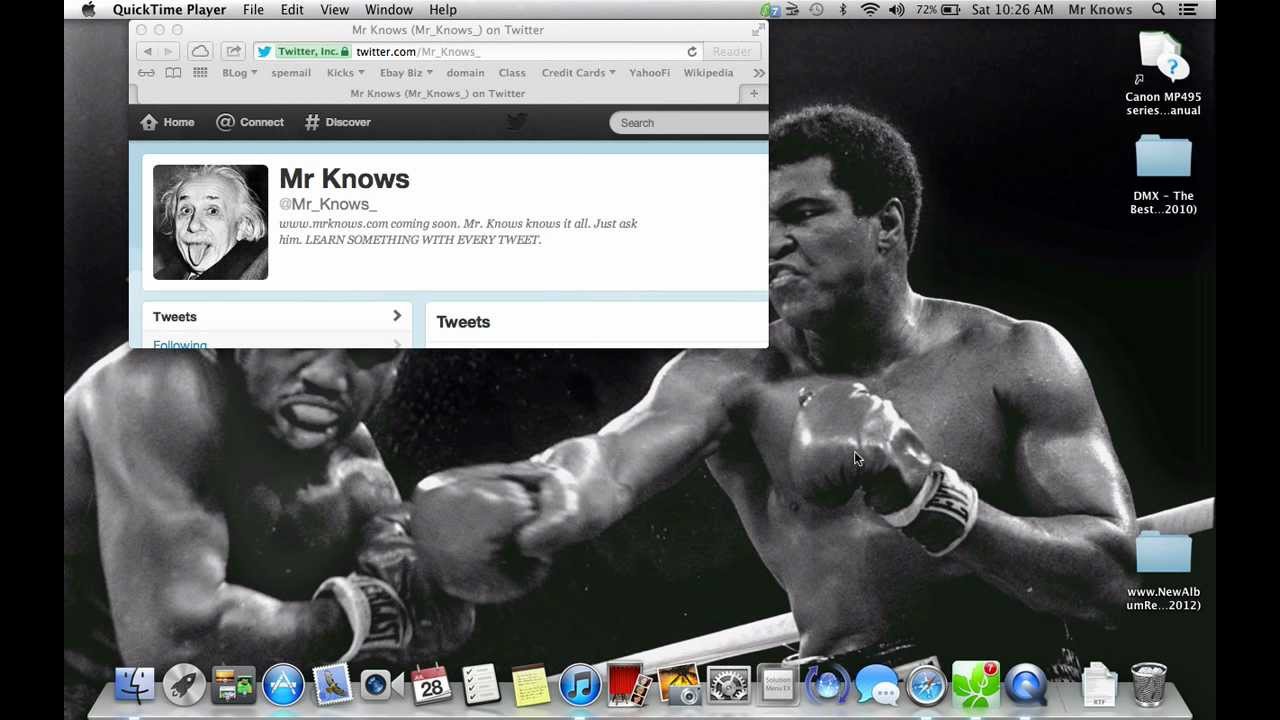Open the Apple menu
Viewport: 1280px width, 720px height.
coord(89,10)
